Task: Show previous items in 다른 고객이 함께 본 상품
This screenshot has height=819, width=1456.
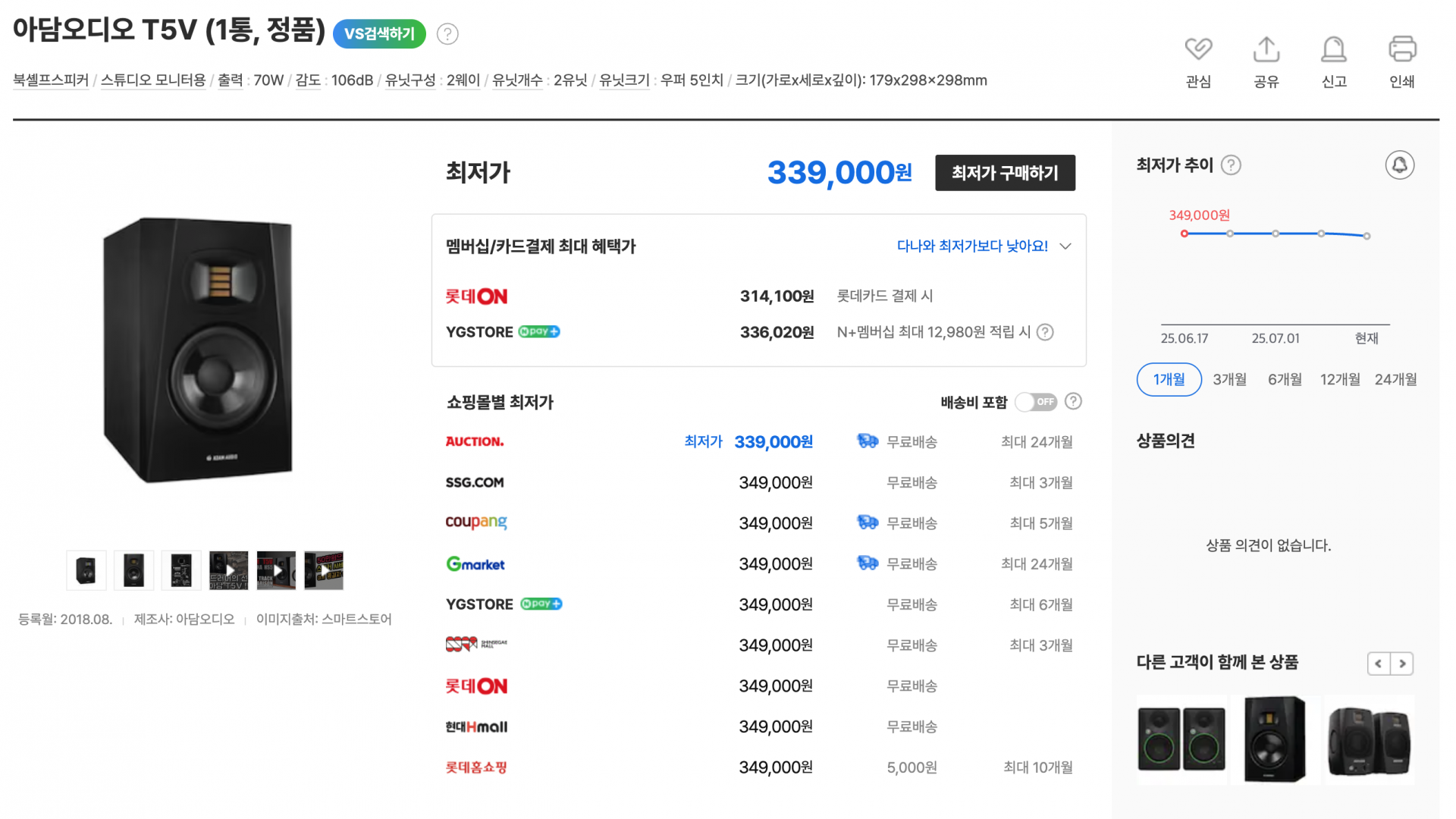Action: point(1379,664)
